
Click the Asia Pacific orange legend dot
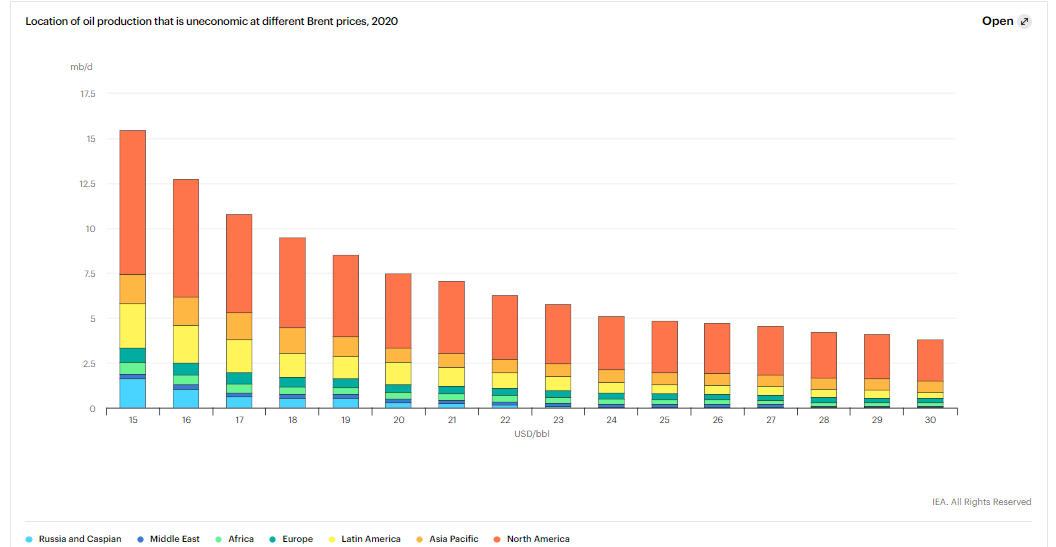419,540
